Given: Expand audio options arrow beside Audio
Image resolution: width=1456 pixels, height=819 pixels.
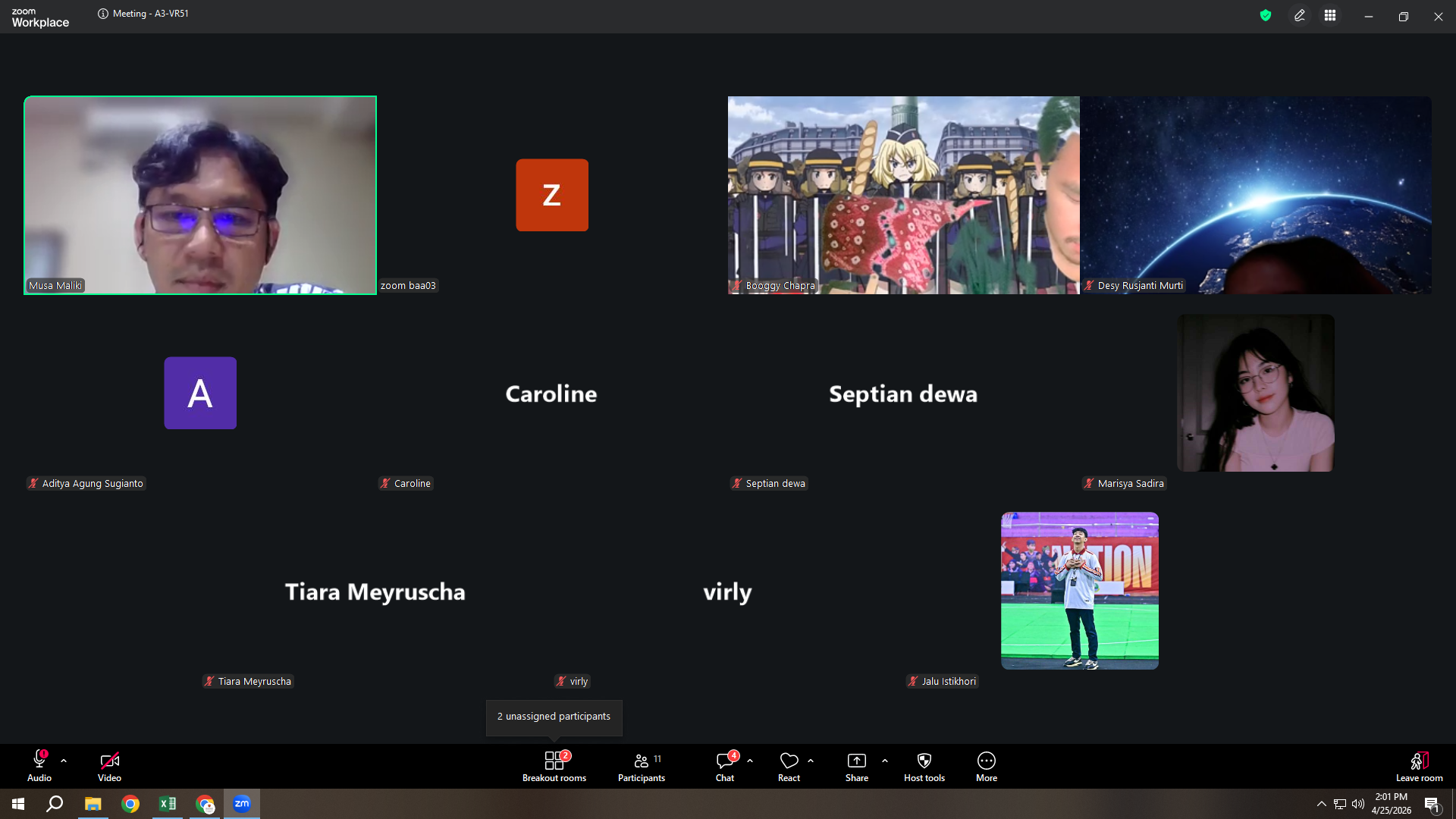Looking at the screenshot, I should [x=64, y=761].
